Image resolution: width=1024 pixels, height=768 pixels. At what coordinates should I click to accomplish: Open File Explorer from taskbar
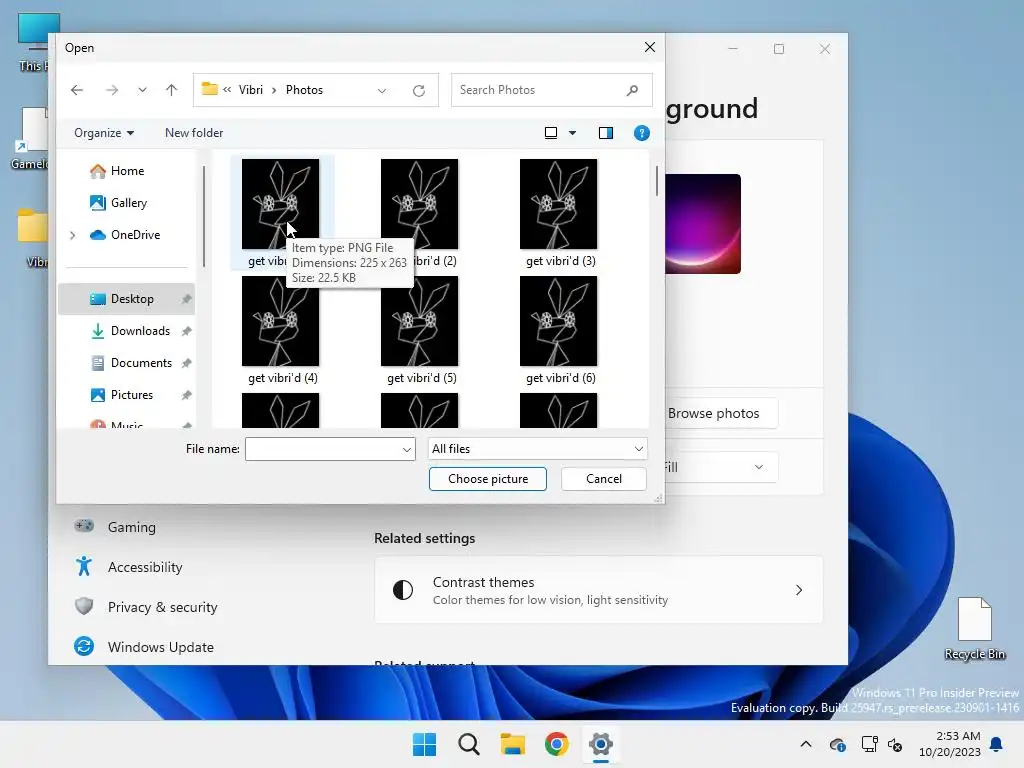pyautogui.click(x=513, y=744)
